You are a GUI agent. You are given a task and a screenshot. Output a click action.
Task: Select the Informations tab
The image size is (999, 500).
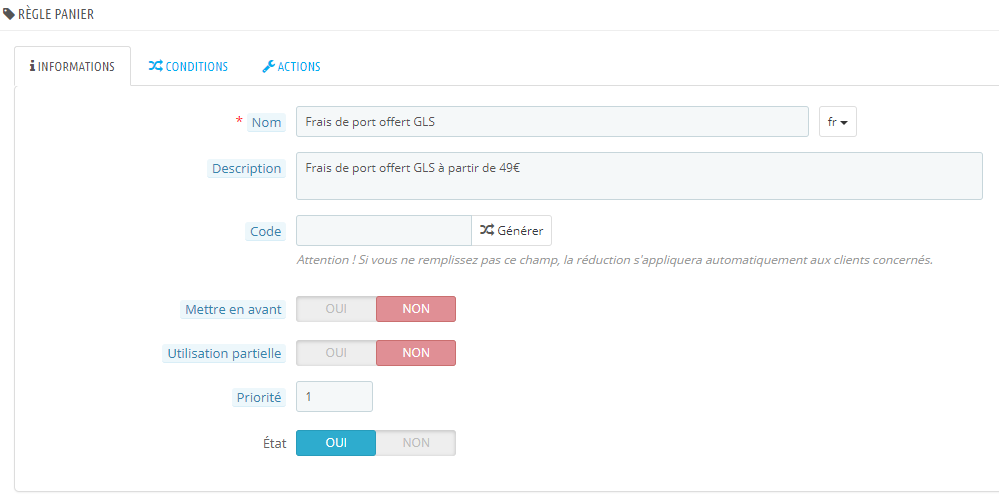tap(72, 66)
